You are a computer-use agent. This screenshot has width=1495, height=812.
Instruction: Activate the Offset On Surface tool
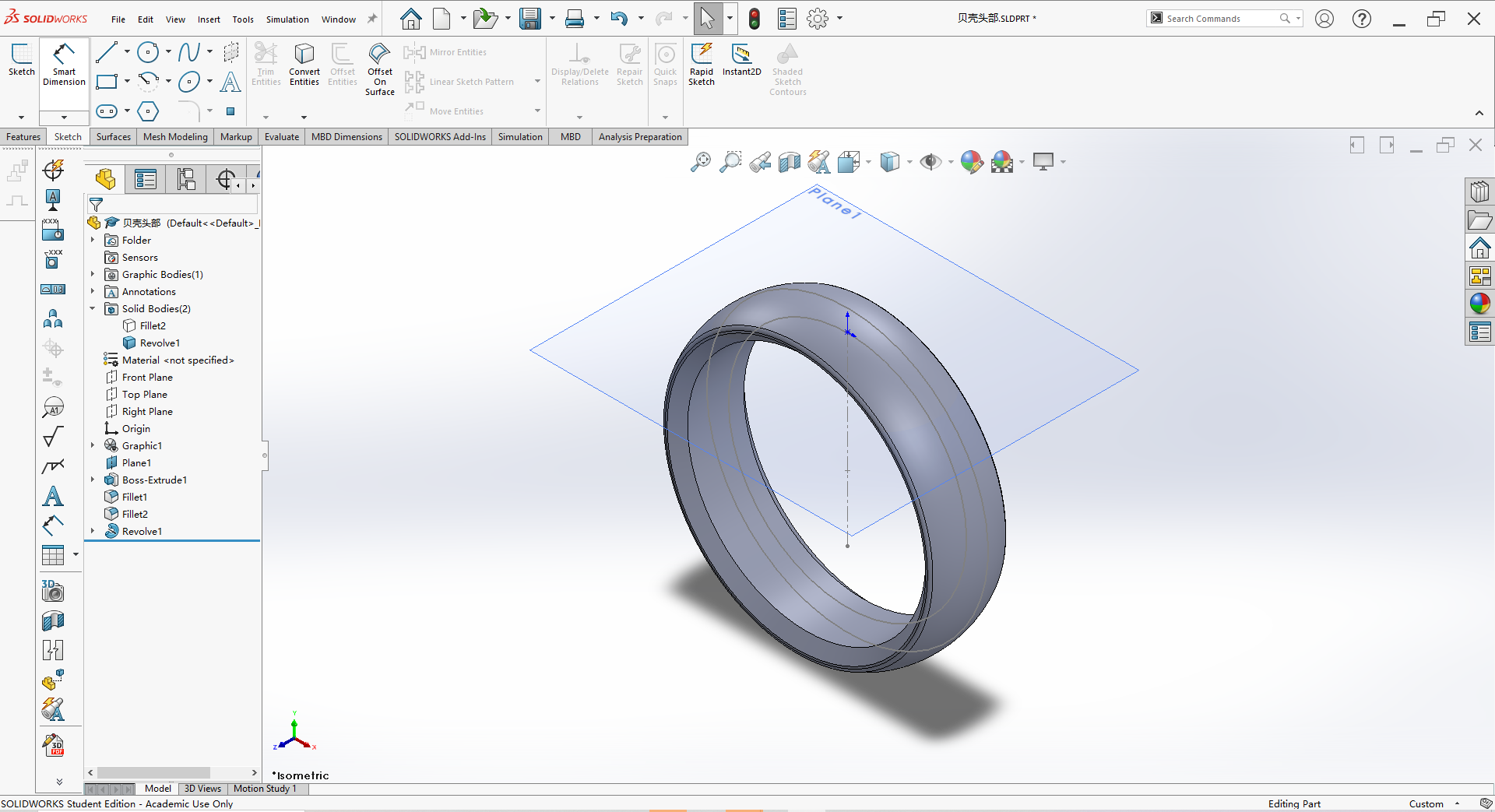point(379,70)
